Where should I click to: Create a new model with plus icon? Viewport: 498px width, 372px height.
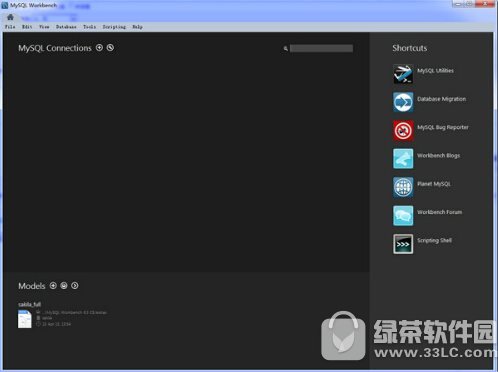(x=53, y=285)
